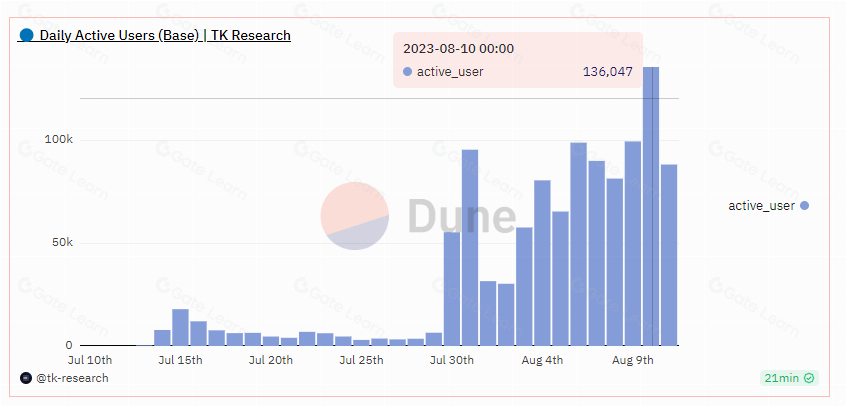846x406 pixels.
Task: Click the tk-research avatar icon
Action: [x=26, y=378]
